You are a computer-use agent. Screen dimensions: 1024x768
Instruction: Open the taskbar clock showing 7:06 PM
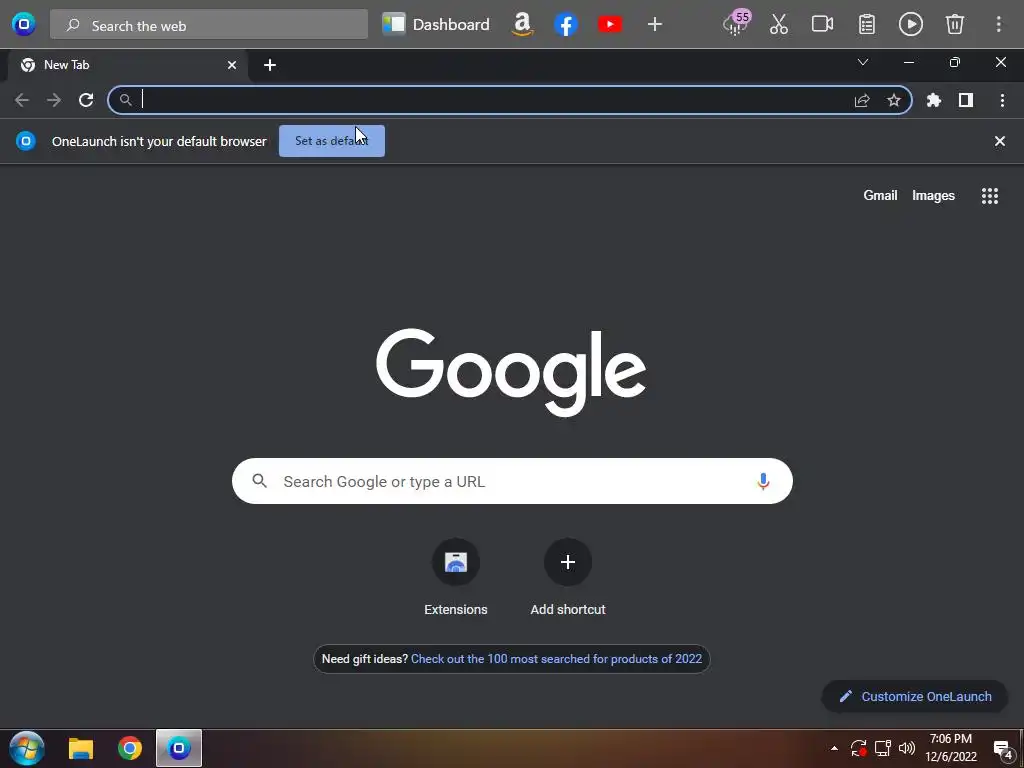(951, 748)
